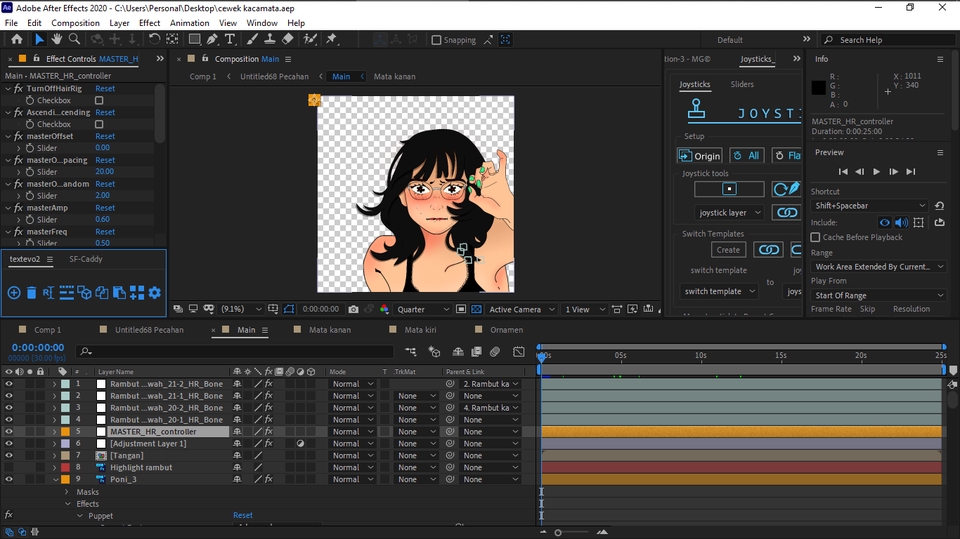Switch to the Mata kanan timeline tab
Viewport: 960px width, 539px height.
click(329, 330)
